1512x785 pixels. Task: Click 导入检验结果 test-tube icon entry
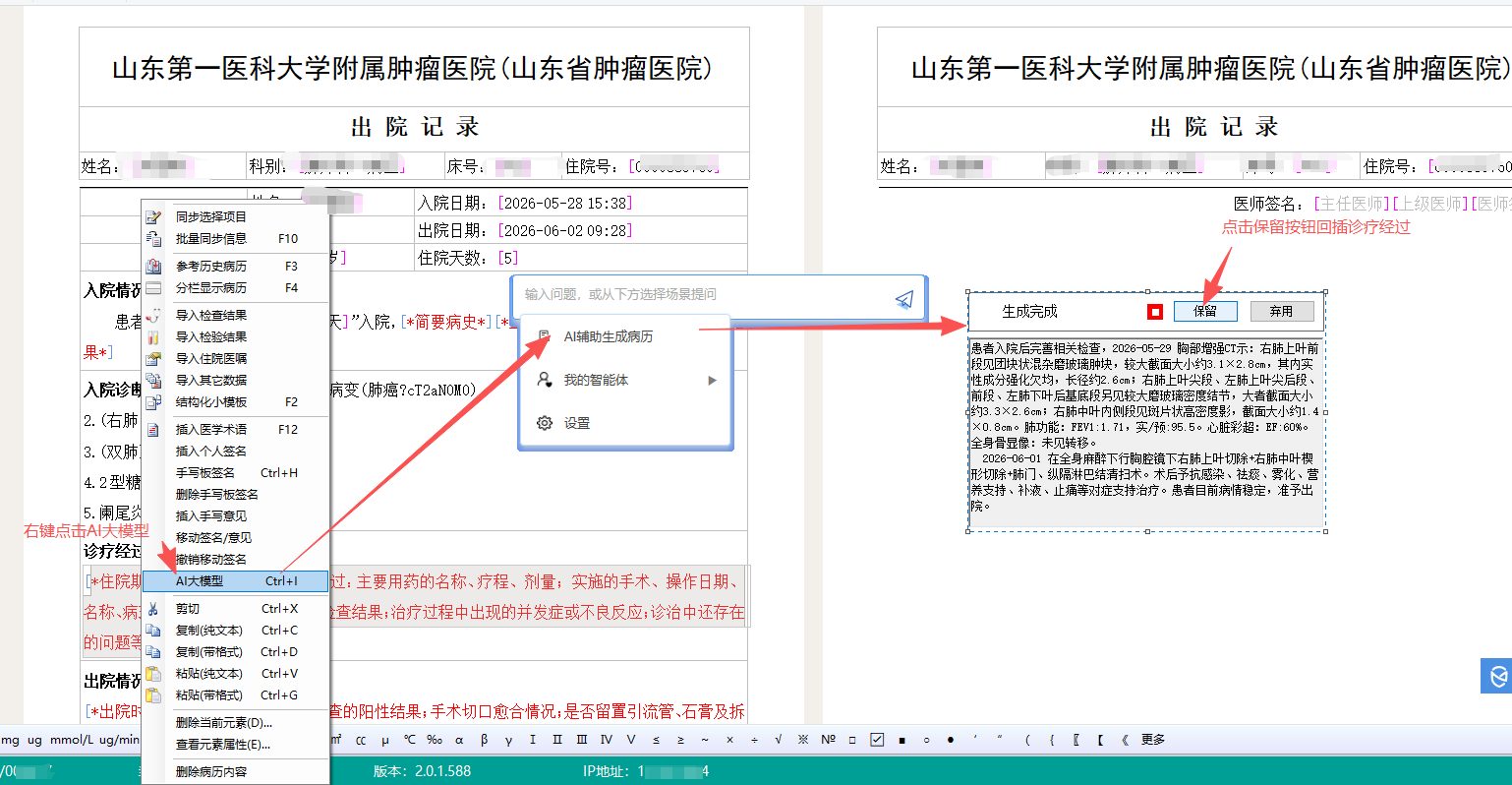click(x=153, y=336)
